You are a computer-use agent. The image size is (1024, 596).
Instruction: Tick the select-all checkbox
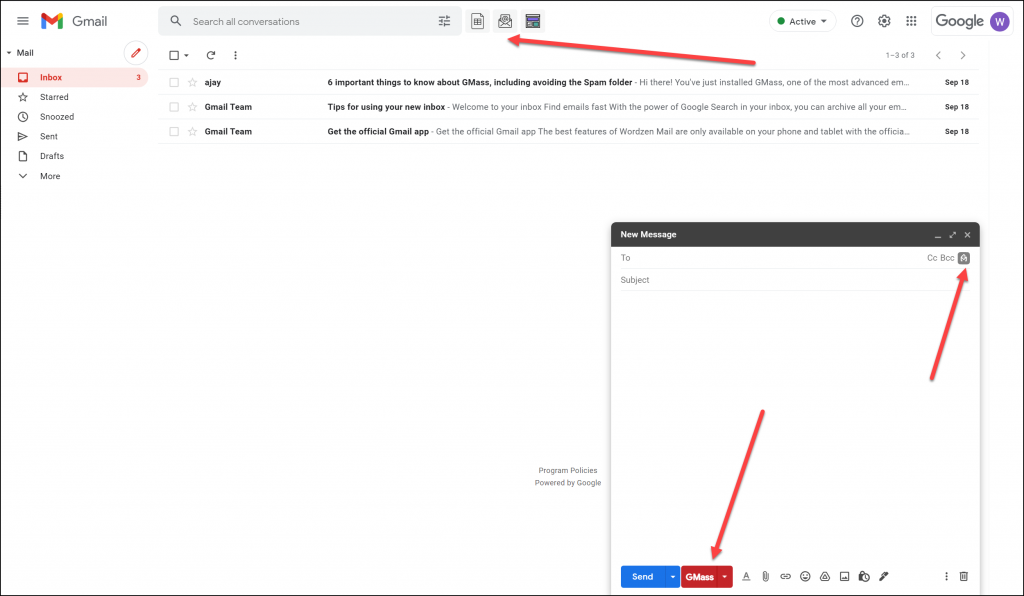coord(174,55)
